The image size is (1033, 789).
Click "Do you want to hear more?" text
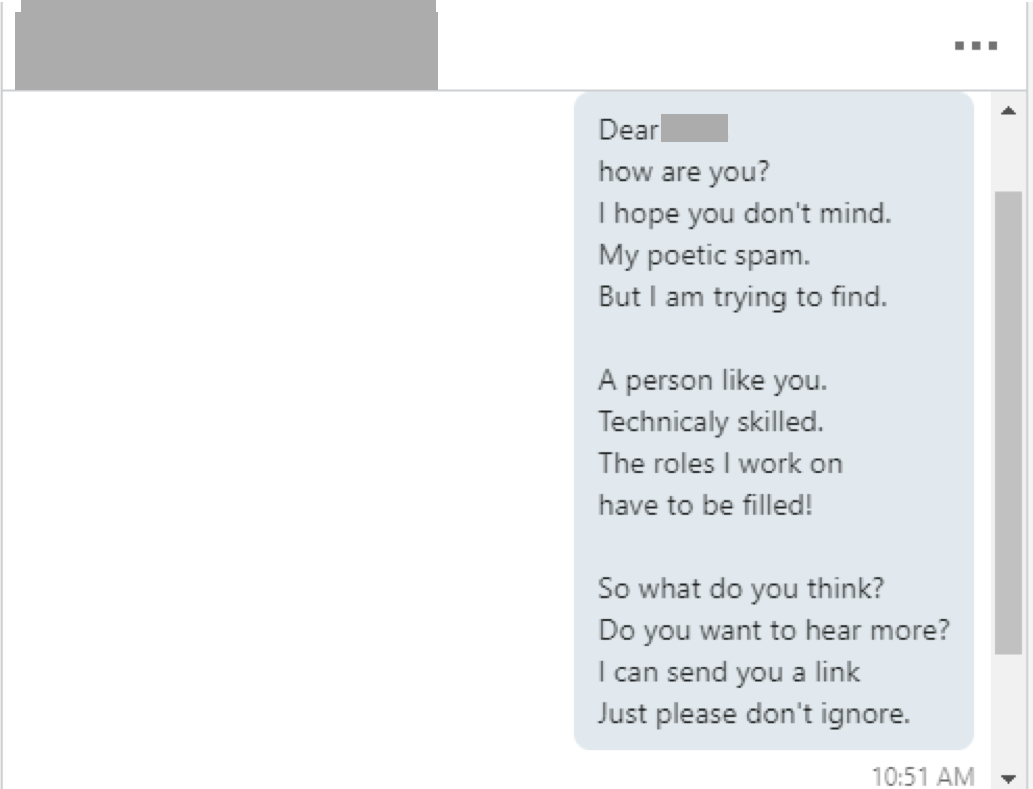coord(774,631)
